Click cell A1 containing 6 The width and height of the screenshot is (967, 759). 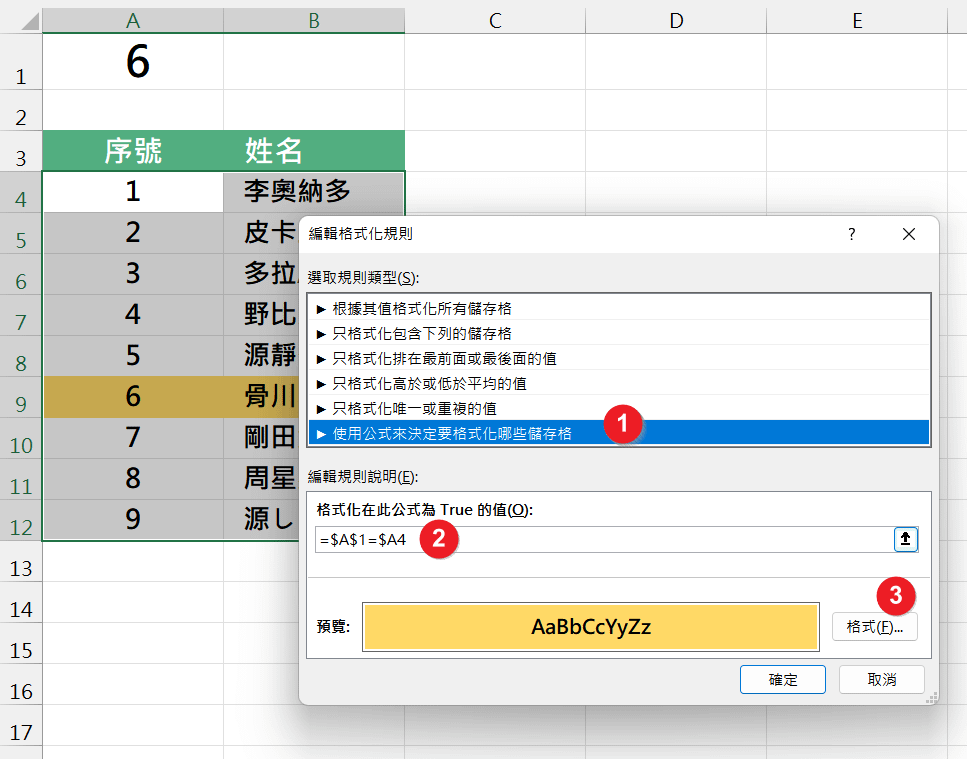click(x=134, y=63)
